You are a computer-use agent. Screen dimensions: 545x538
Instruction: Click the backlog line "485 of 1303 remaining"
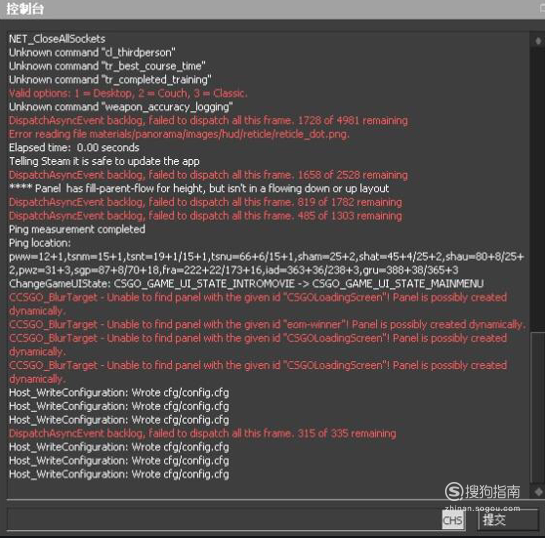(x=205, y=215)
